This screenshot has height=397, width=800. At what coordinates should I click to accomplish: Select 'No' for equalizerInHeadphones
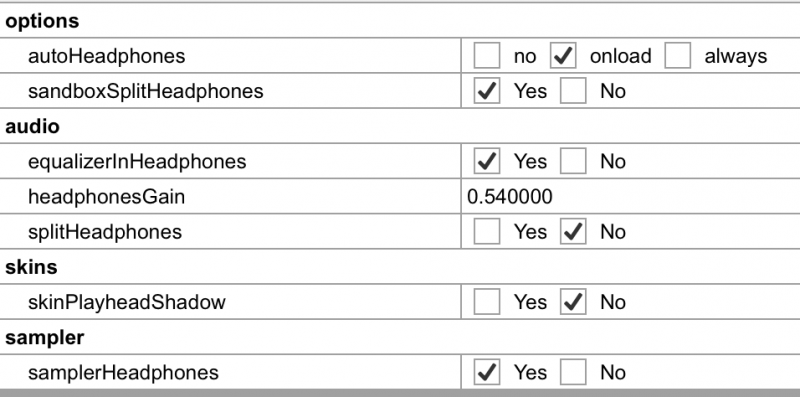573,161
